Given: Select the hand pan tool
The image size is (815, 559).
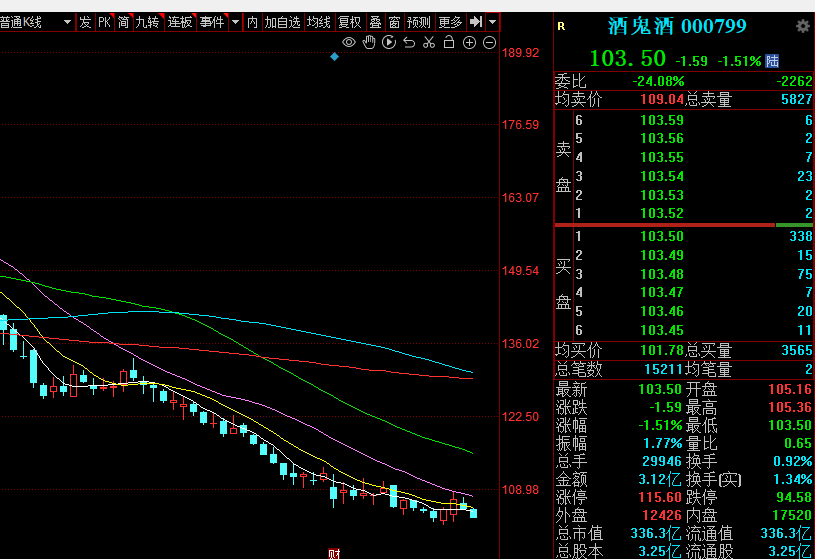Looking at the screenshot, I should (x=369, y=42).
